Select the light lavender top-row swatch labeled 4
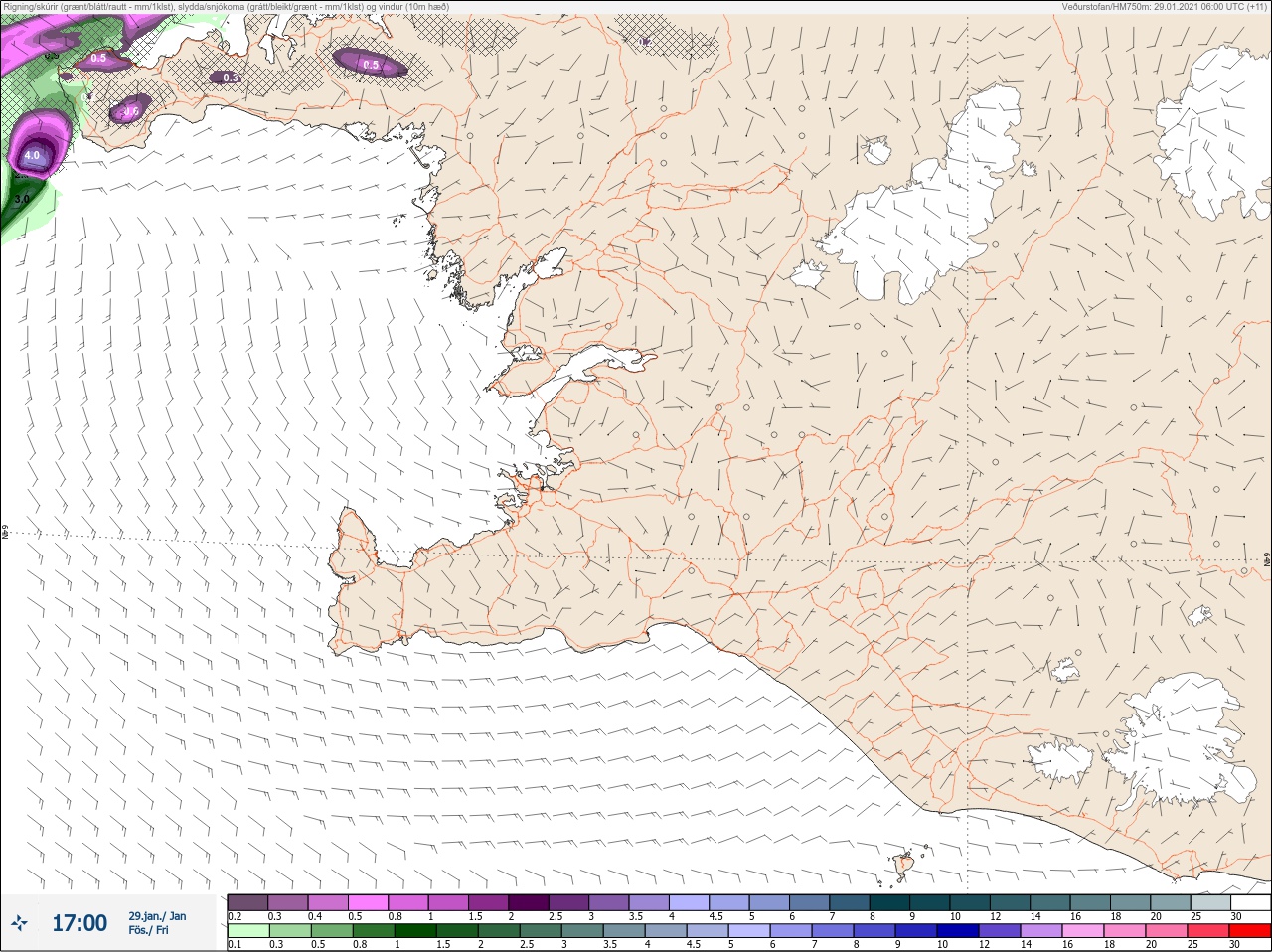Screen dimensions: 1272x952 click(x=689, y=902)
